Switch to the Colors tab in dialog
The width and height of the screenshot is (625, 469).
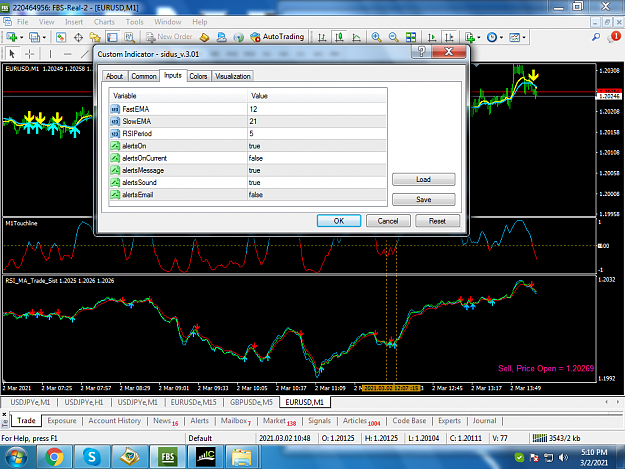click(x=198, y=76)
